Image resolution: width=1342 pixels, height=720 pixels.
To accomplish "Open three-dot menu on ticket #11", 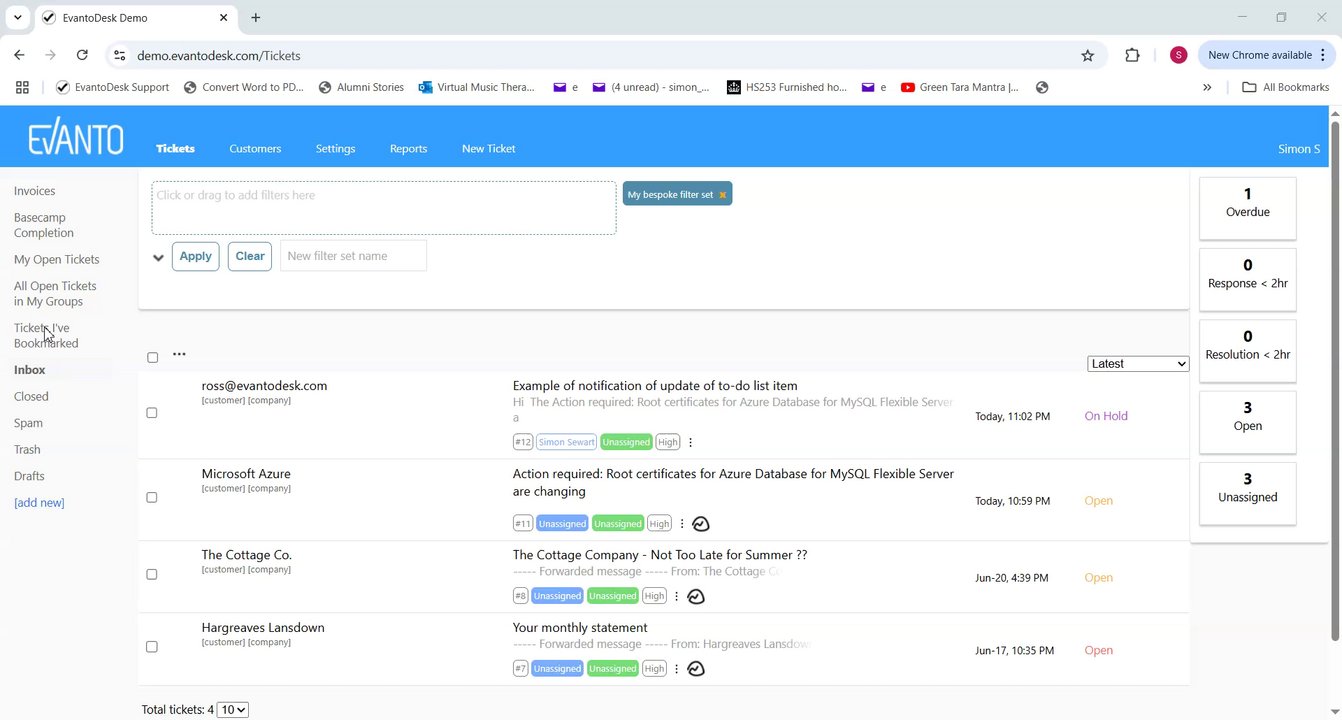I will click(x=682, y=524).
